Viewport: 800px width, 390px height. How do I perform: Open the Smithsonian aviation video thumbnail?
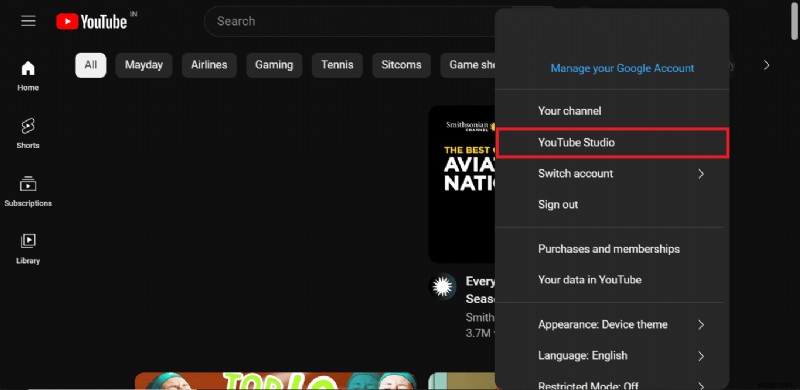click(462, 184)
